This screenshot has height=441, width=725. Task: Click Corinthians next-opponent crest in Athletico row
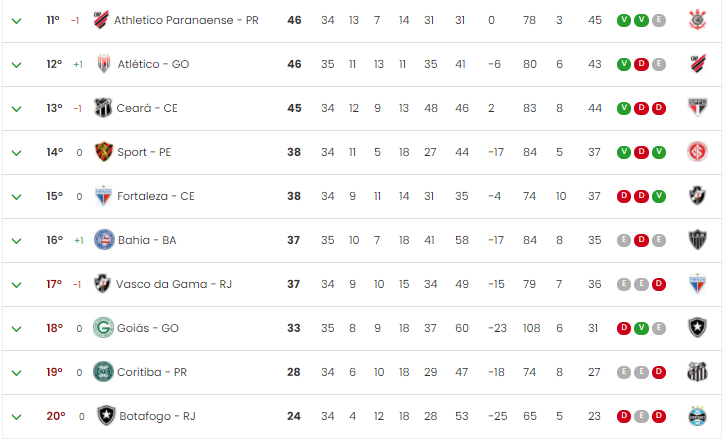(x=697, y=20)
